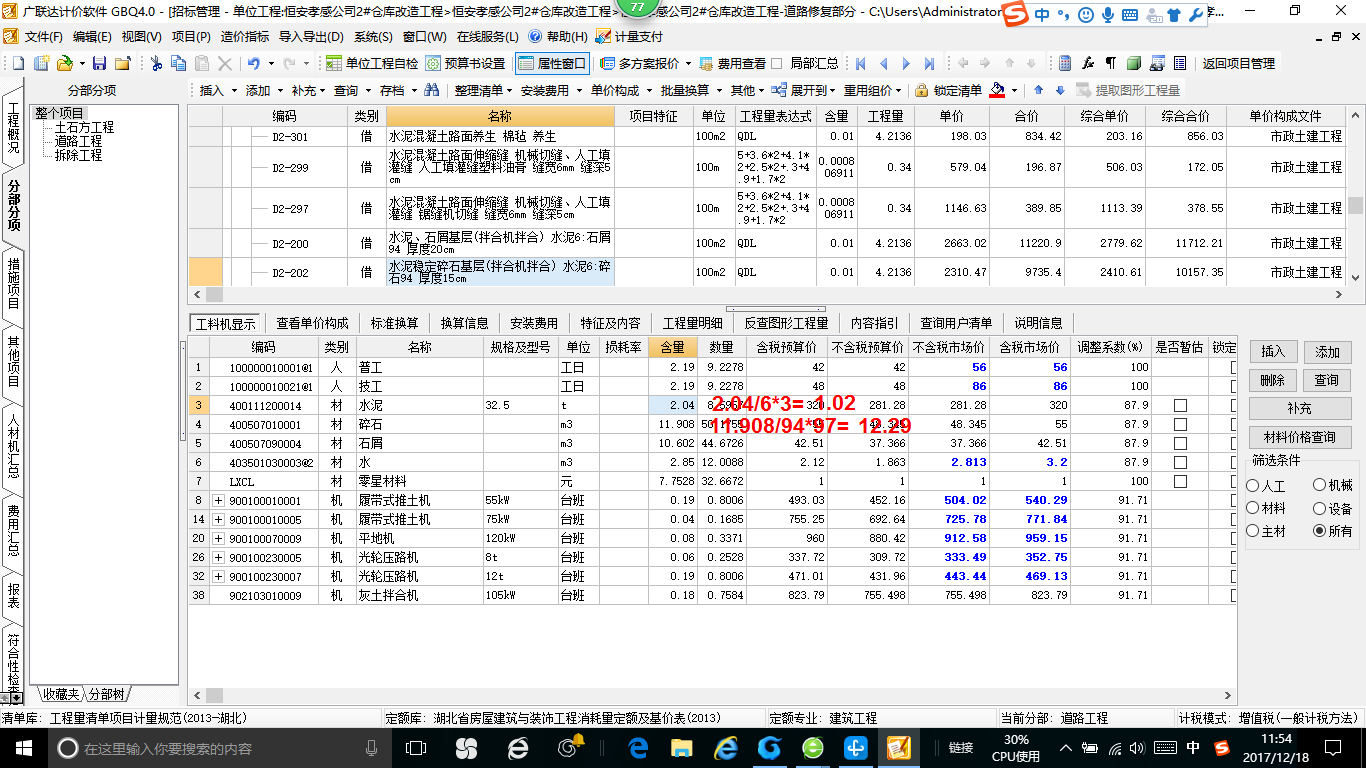Expand row 32 光轮压路机 12t
The image size is (1366, 768).
click(218, 576)
